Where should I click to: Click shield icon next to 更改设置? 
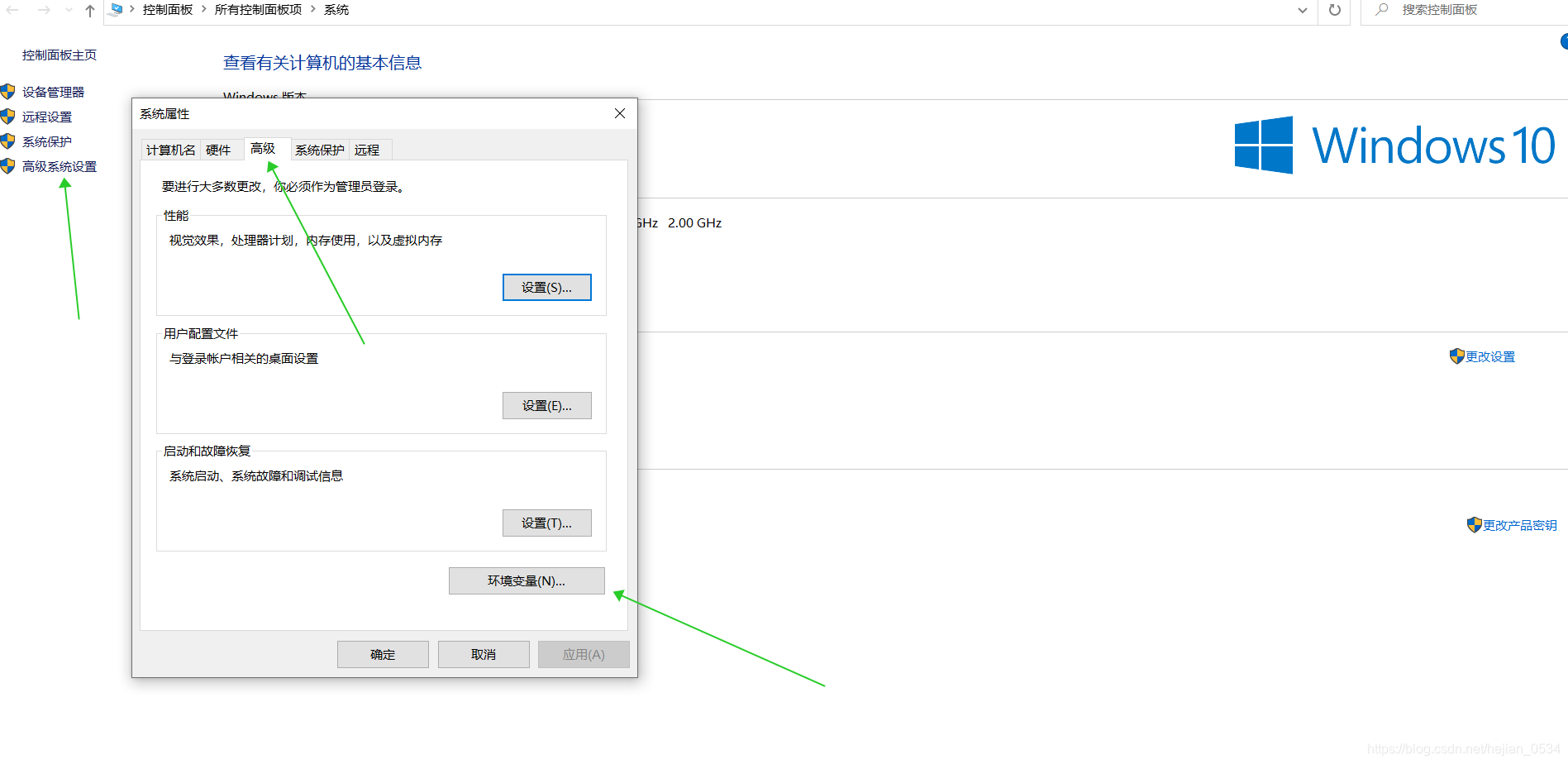pyautogui.click(x=1456, y=356)
